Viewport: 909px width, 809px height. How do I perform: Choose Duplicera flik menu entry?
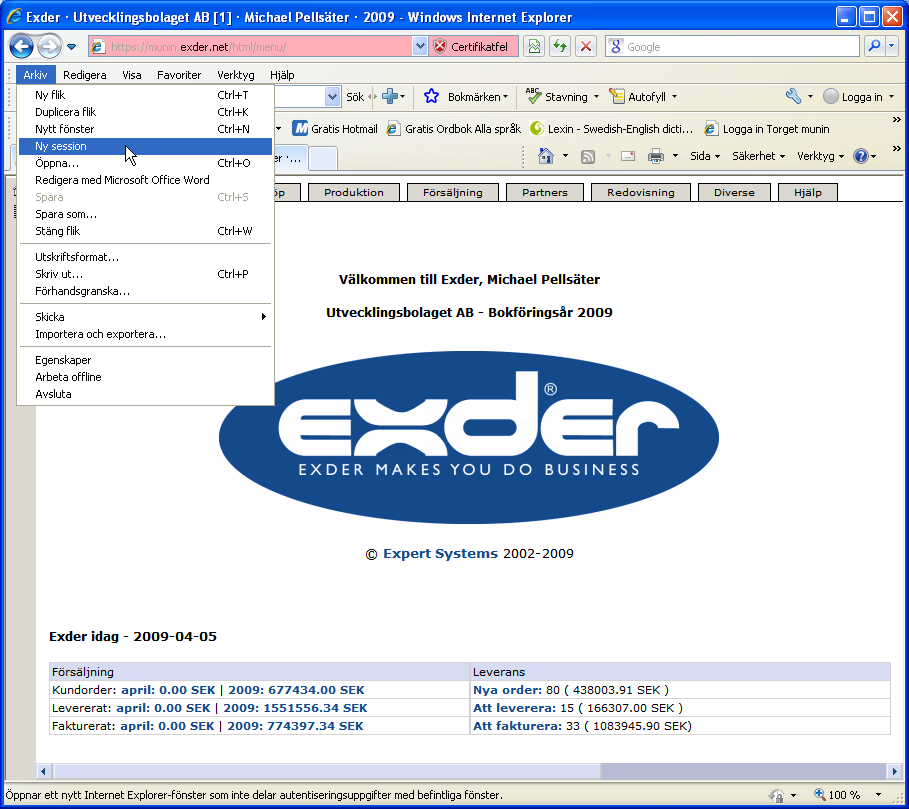click(x=146, y=112)
